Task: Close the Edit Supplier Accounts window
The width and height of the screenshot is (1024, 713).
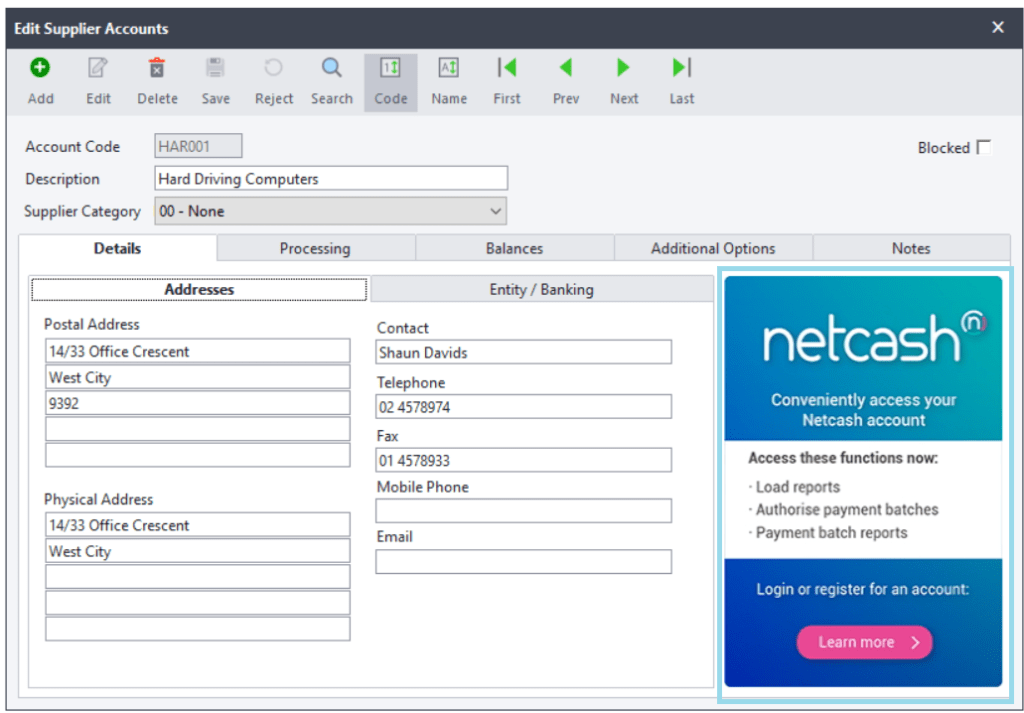Action: pyautogui.click(x=998, y=27)
